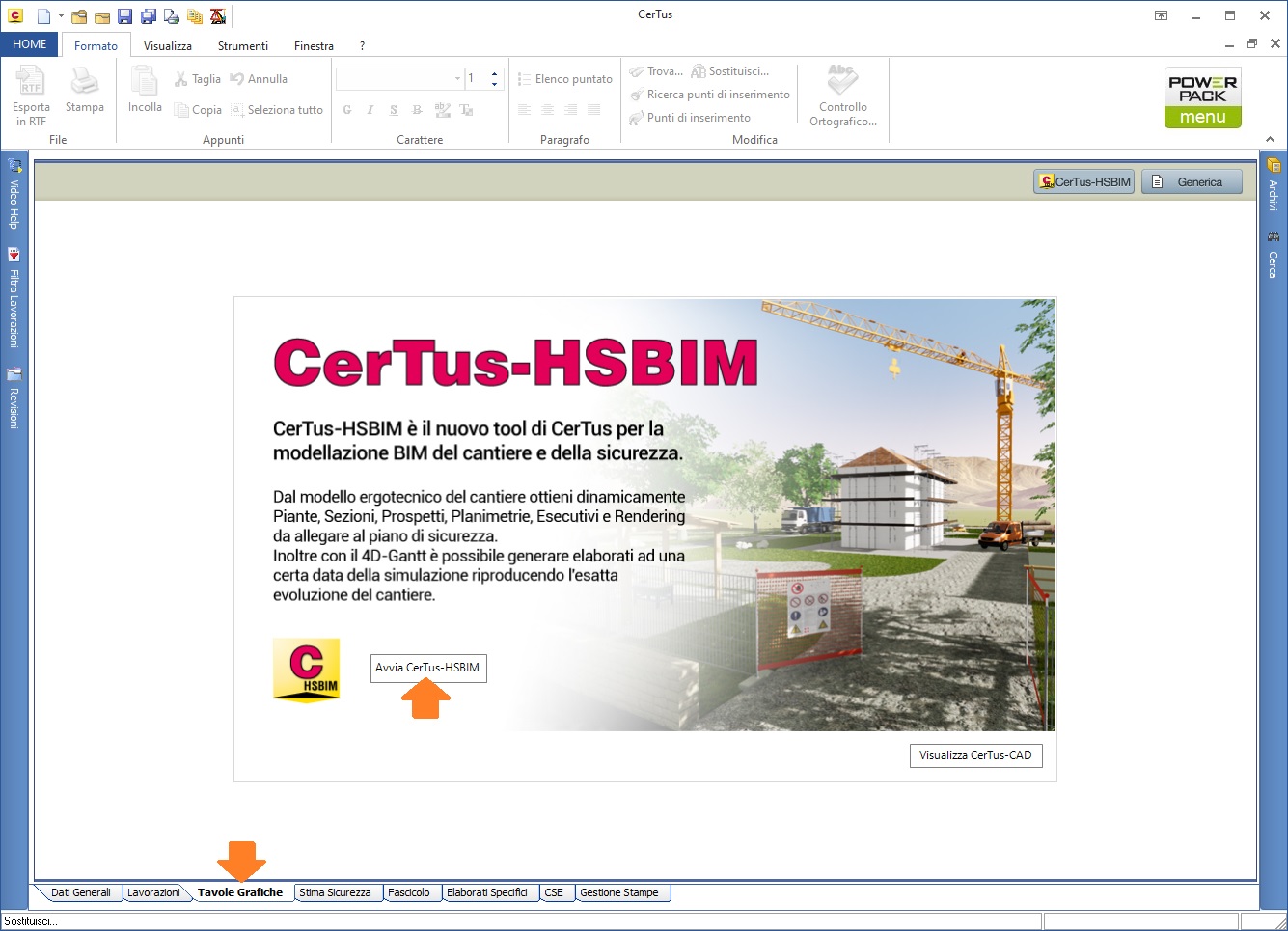Open the new document dropdown arrow
The width and height of the screenshot is (1288, 931).
[61, 16]
